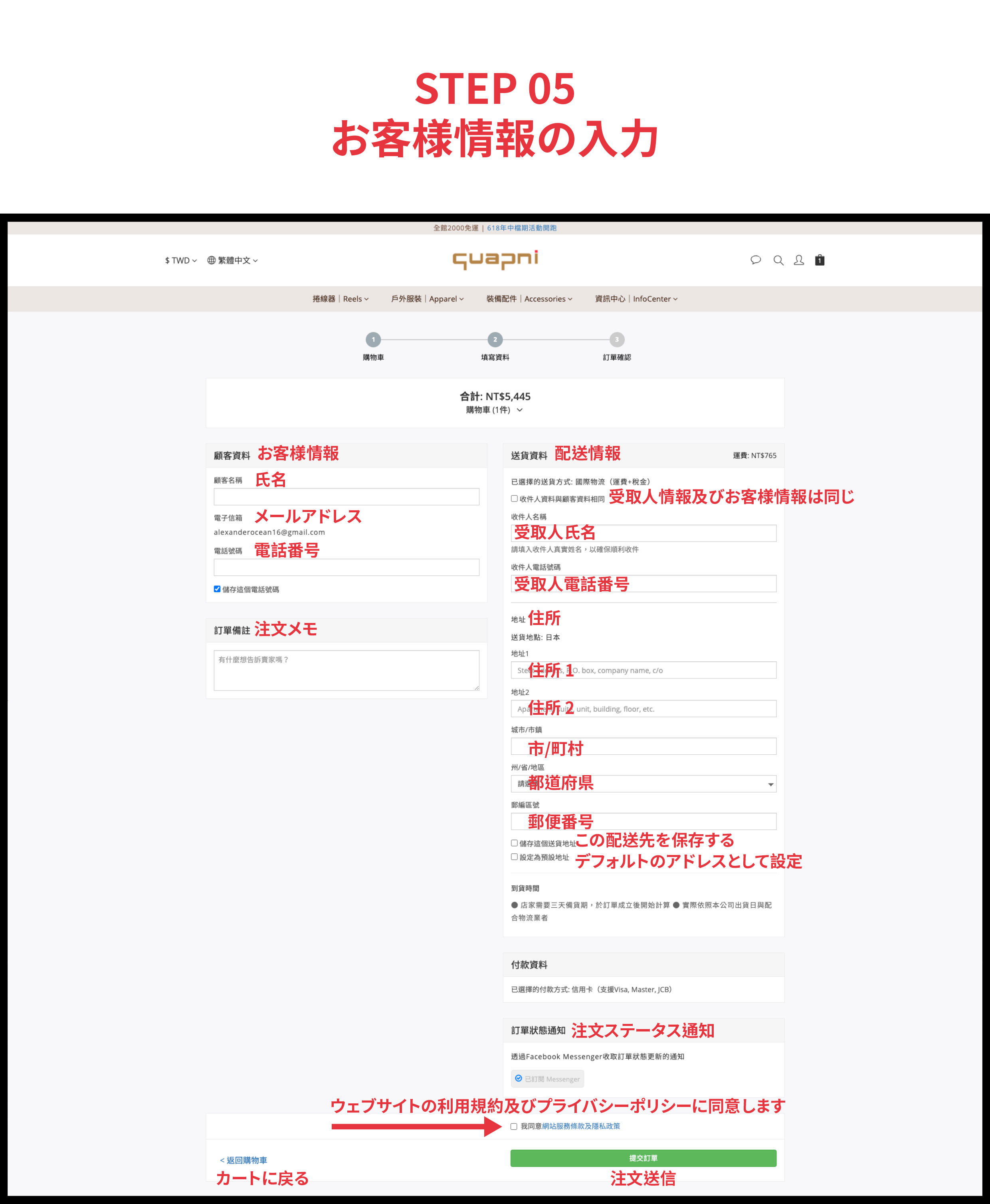Click step 3 訂單確認 circle
This screenshot has width=990, height=1204.
coord(616,339)
